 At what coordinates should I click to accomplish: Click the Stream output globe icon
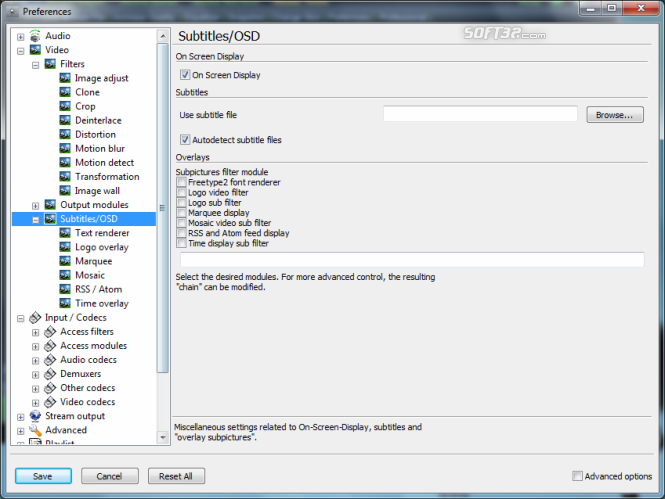click(35, 416)
